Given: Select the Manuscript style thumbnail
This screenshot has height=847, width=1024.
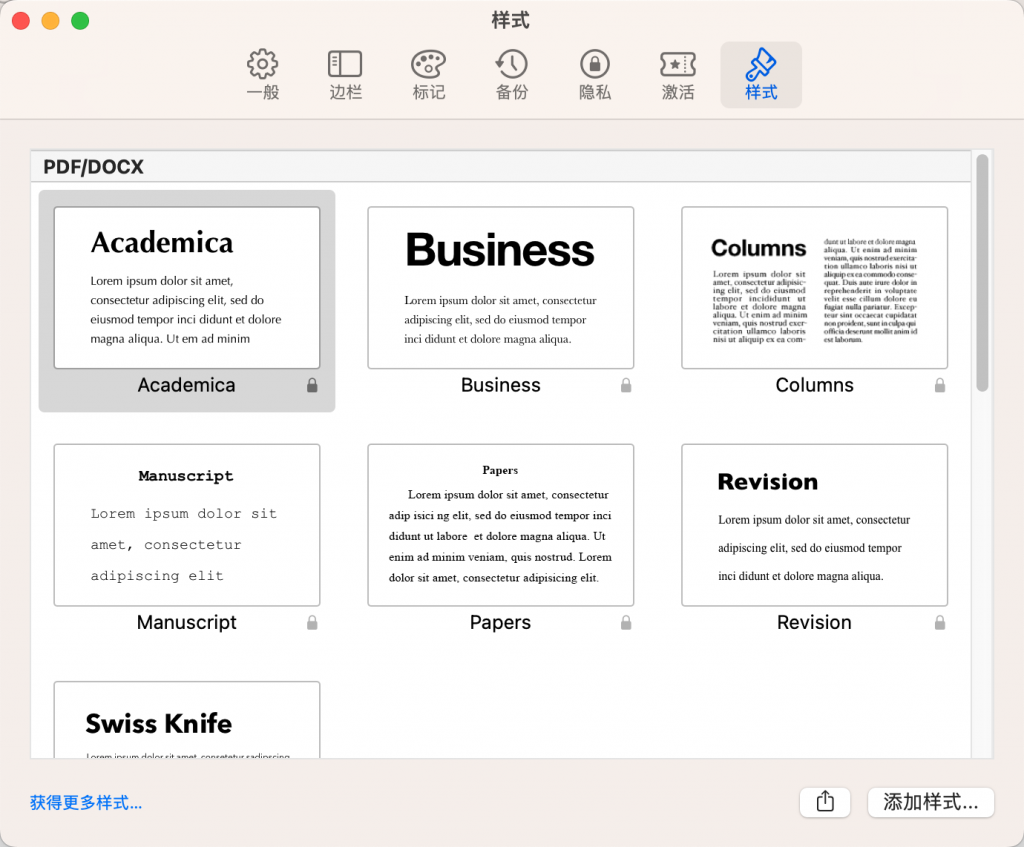Looking at the screenshot, I should [186, 524].
